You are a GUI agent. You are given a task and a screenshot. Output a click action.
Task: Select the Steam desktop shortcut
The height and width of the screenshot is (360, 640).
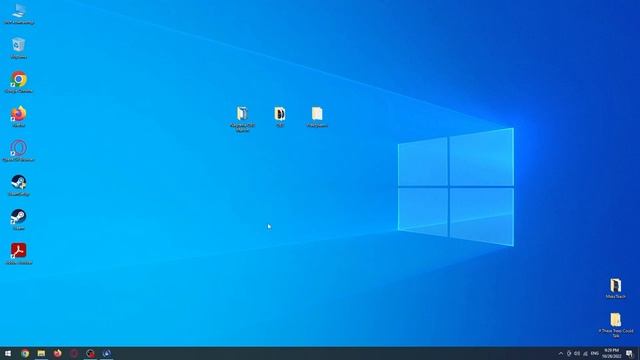click(x=18, y=219)
